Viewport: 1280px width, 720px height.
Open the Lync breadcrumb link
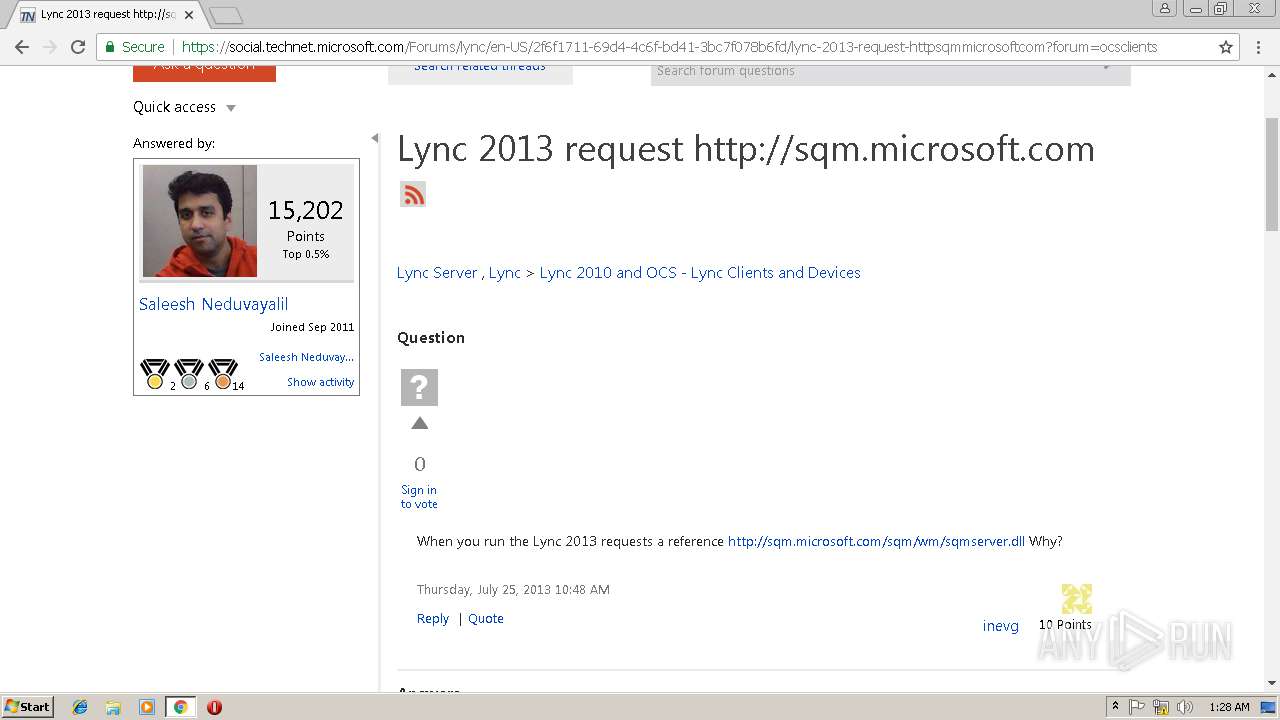(504, 273)
